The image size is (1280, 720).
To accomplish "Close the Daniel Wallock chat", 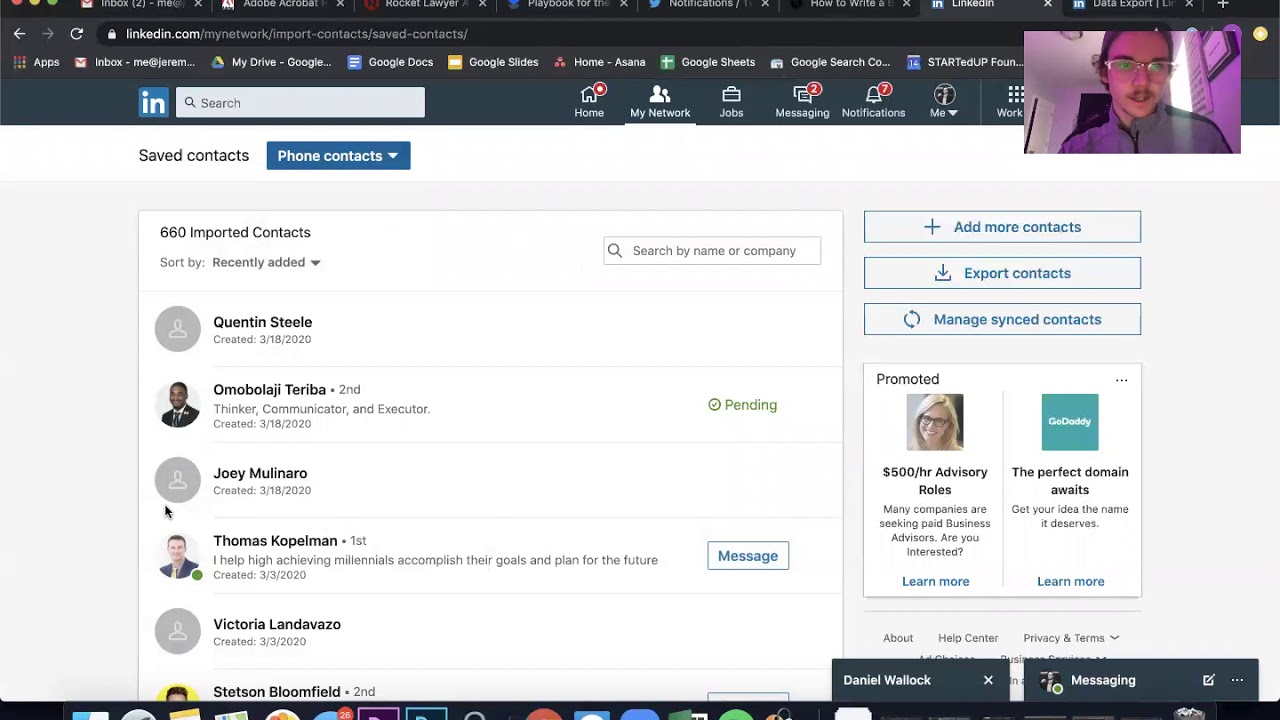I will tap(988, 680).
